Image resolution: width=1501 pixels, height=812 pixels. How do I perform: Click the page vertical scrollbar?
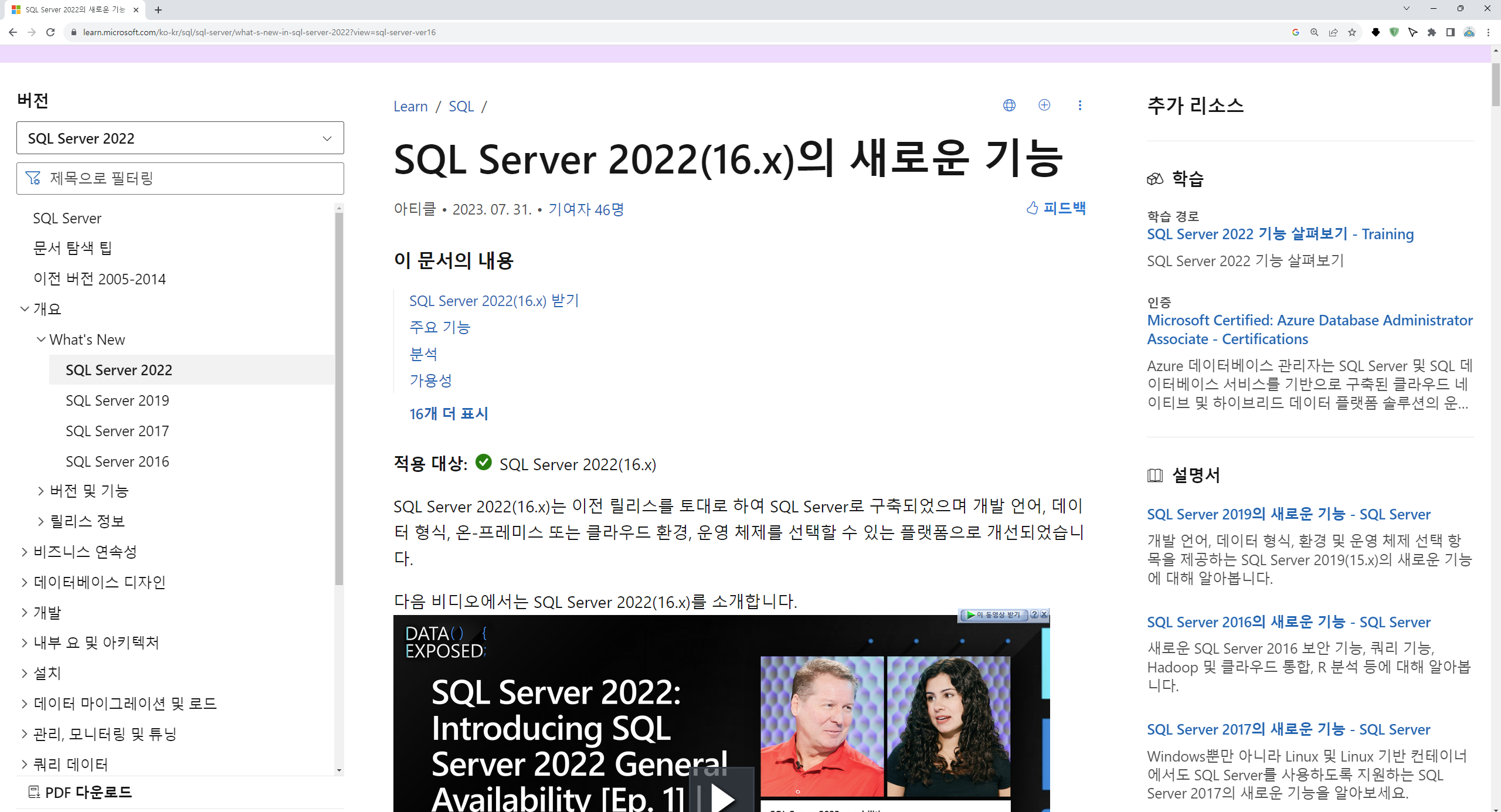(1496, 85)
